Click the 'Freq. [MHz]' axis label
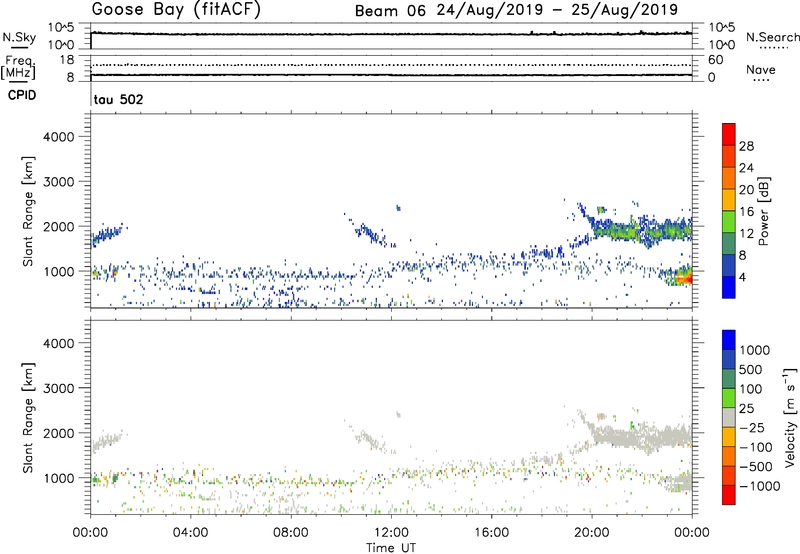This screenshot has width=800, height=554. [18, 67]
